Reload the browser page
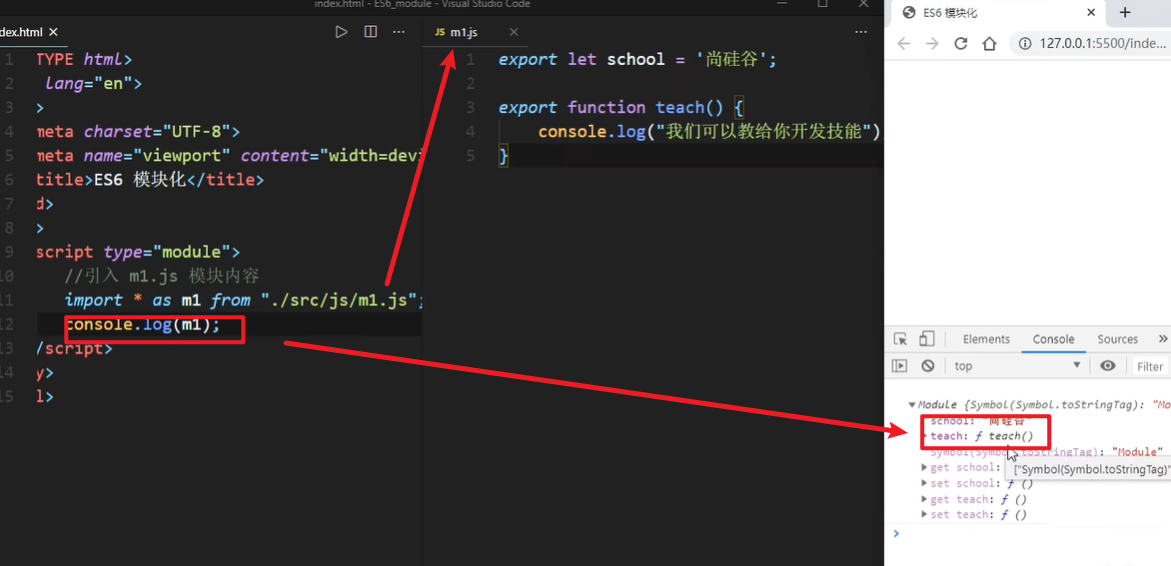This screenshot has width=1171, height=566. [961, 43]
